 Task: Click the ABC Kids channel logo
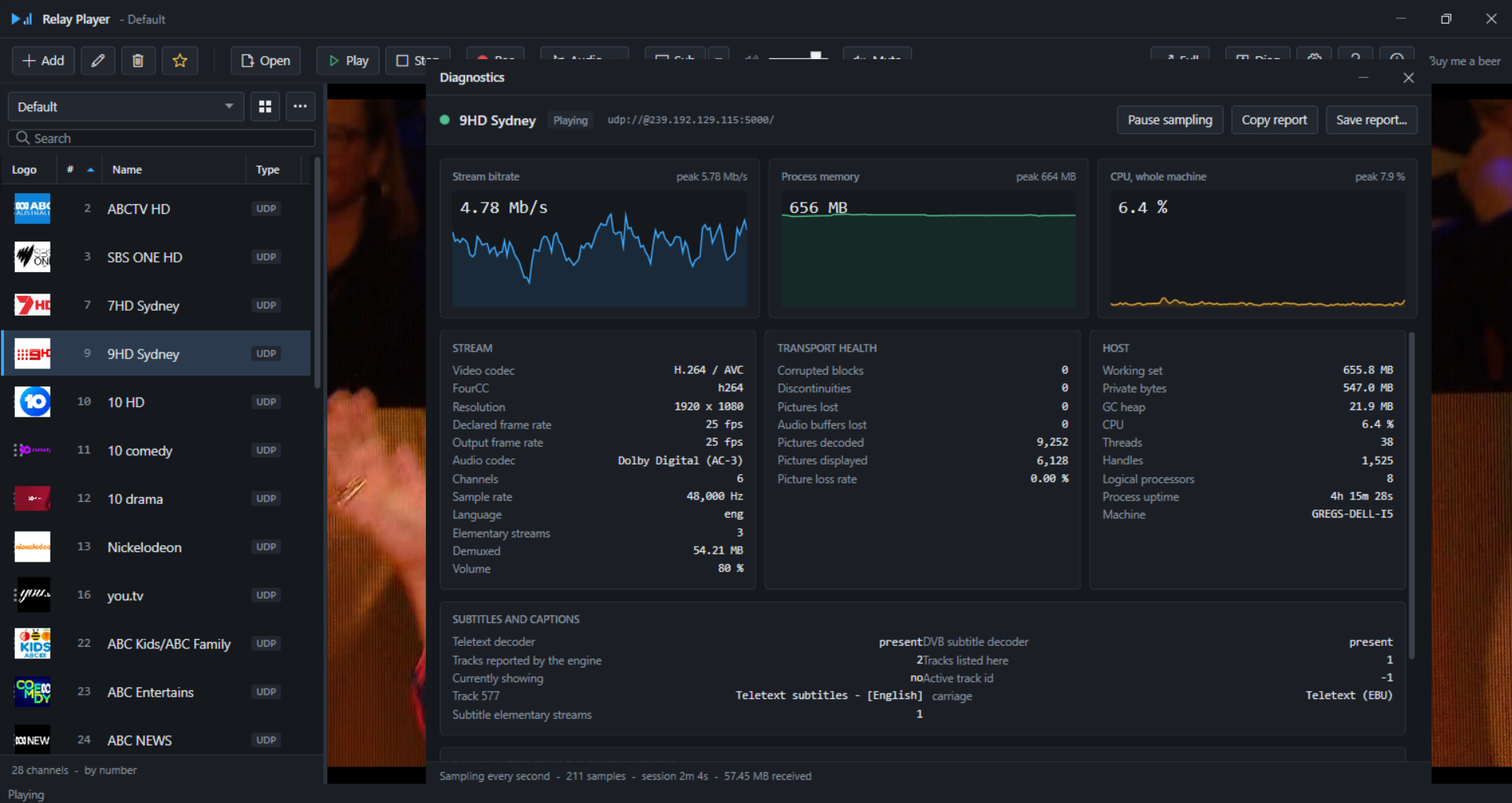pyautogui.click(x=32, y=644)
